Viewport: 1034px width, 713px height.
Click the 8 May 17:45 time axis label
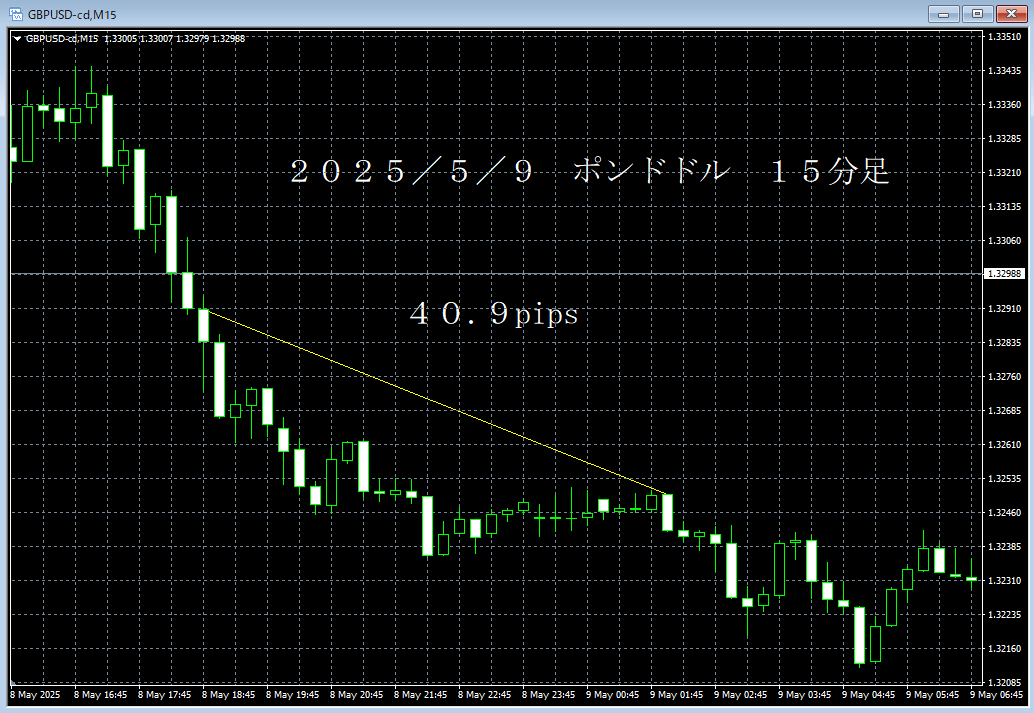pyautogui.click(x=164, y=695)
